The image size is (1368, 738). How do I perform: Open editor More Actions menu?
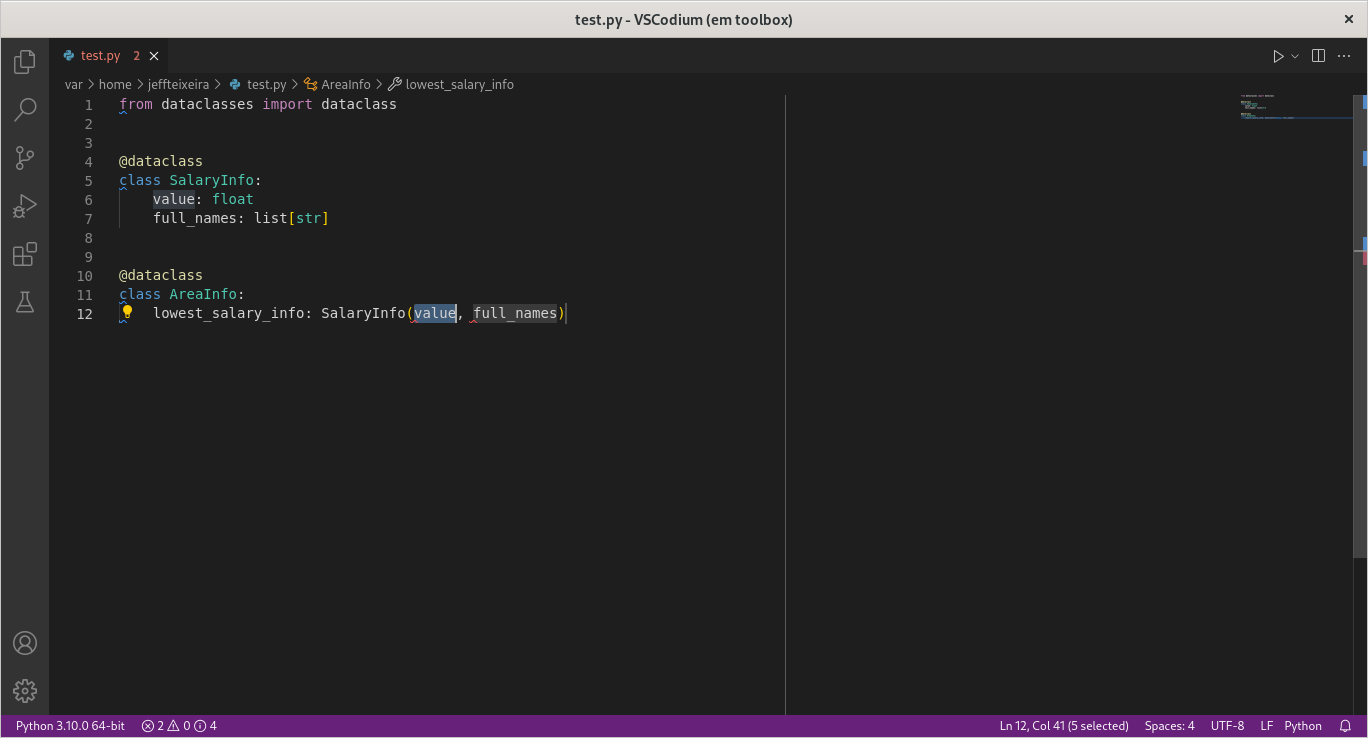[1343, 55]
